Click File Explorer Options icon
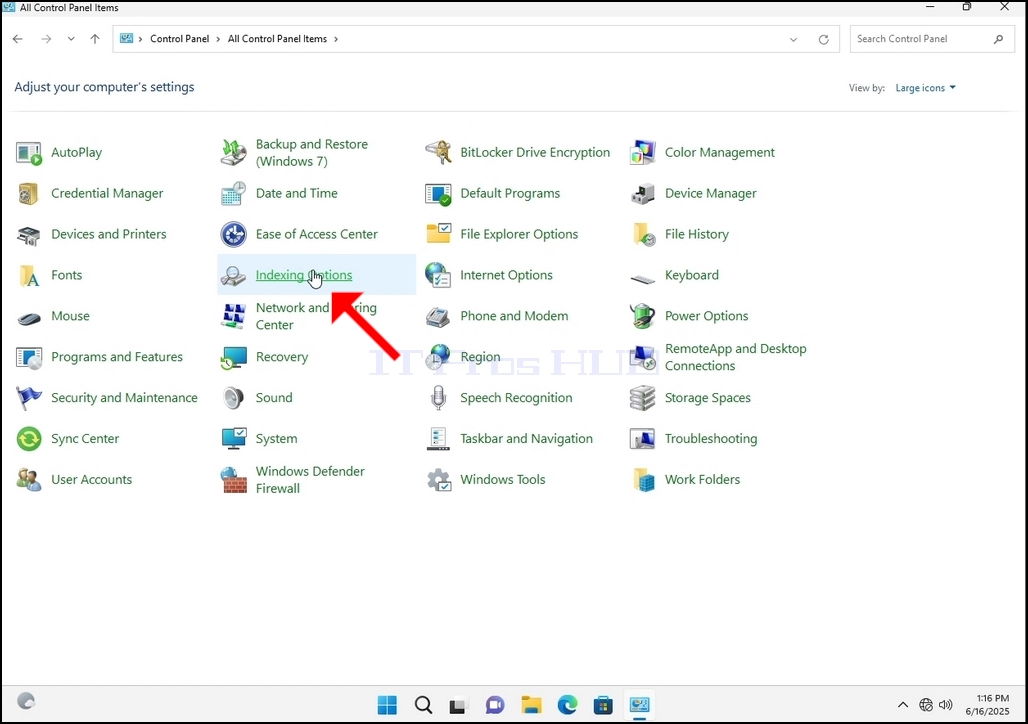The width and height of the screenshot is (1028, 724). [x=438, y=234]
